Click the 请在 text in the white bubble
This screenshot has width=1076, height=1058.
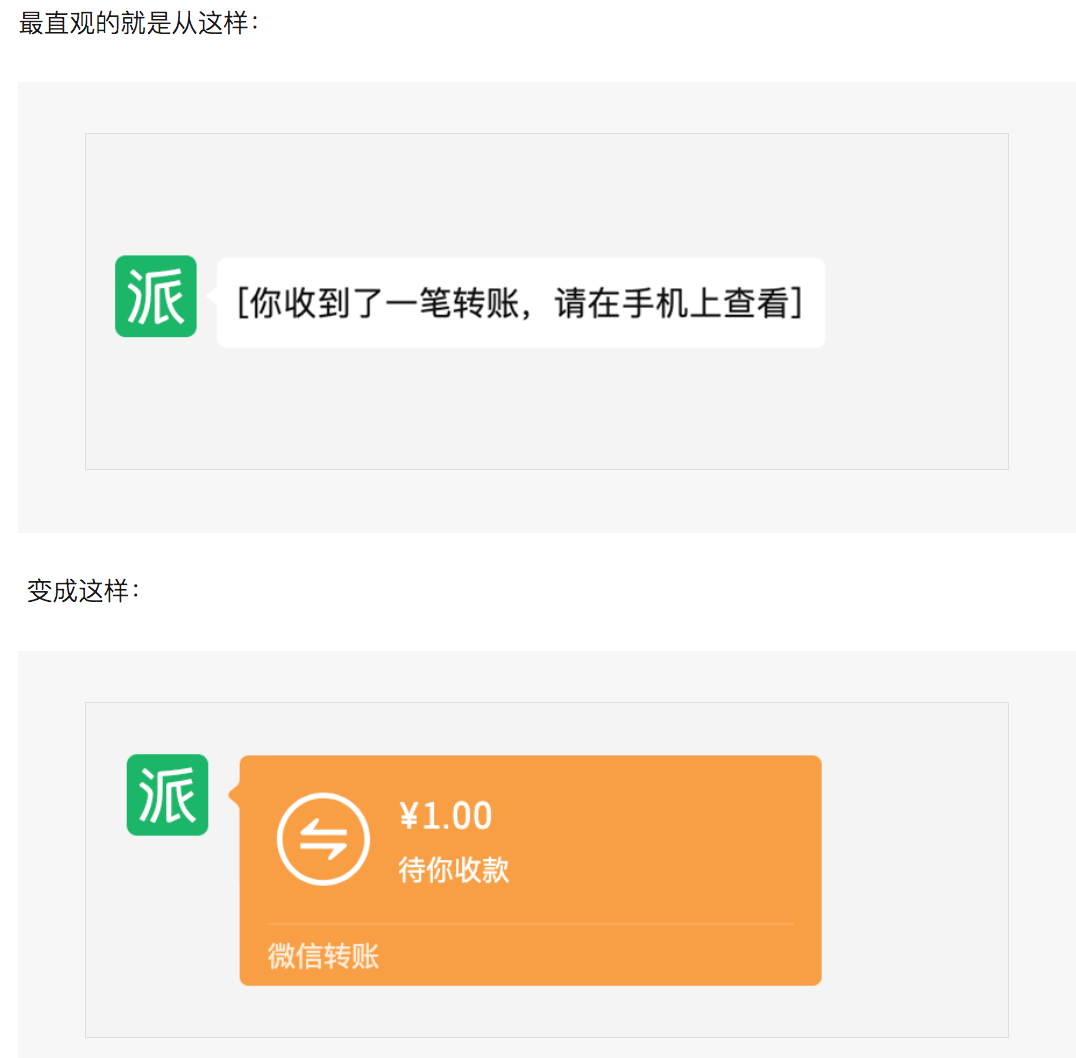587,303
